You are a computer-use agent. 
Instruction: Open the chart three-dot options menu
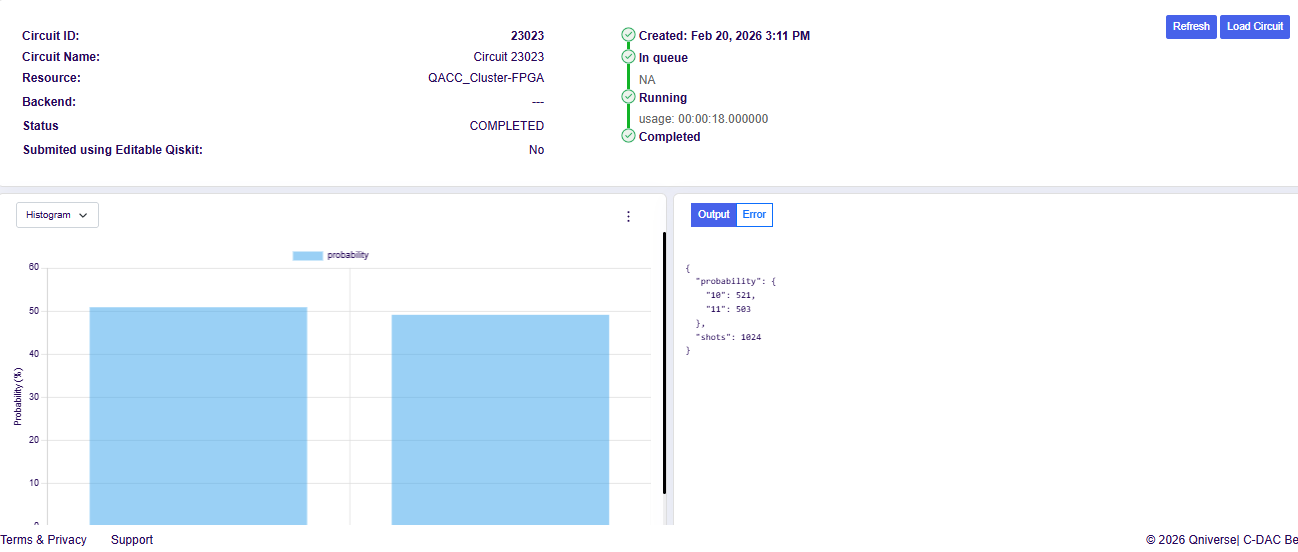pos(628,216)
